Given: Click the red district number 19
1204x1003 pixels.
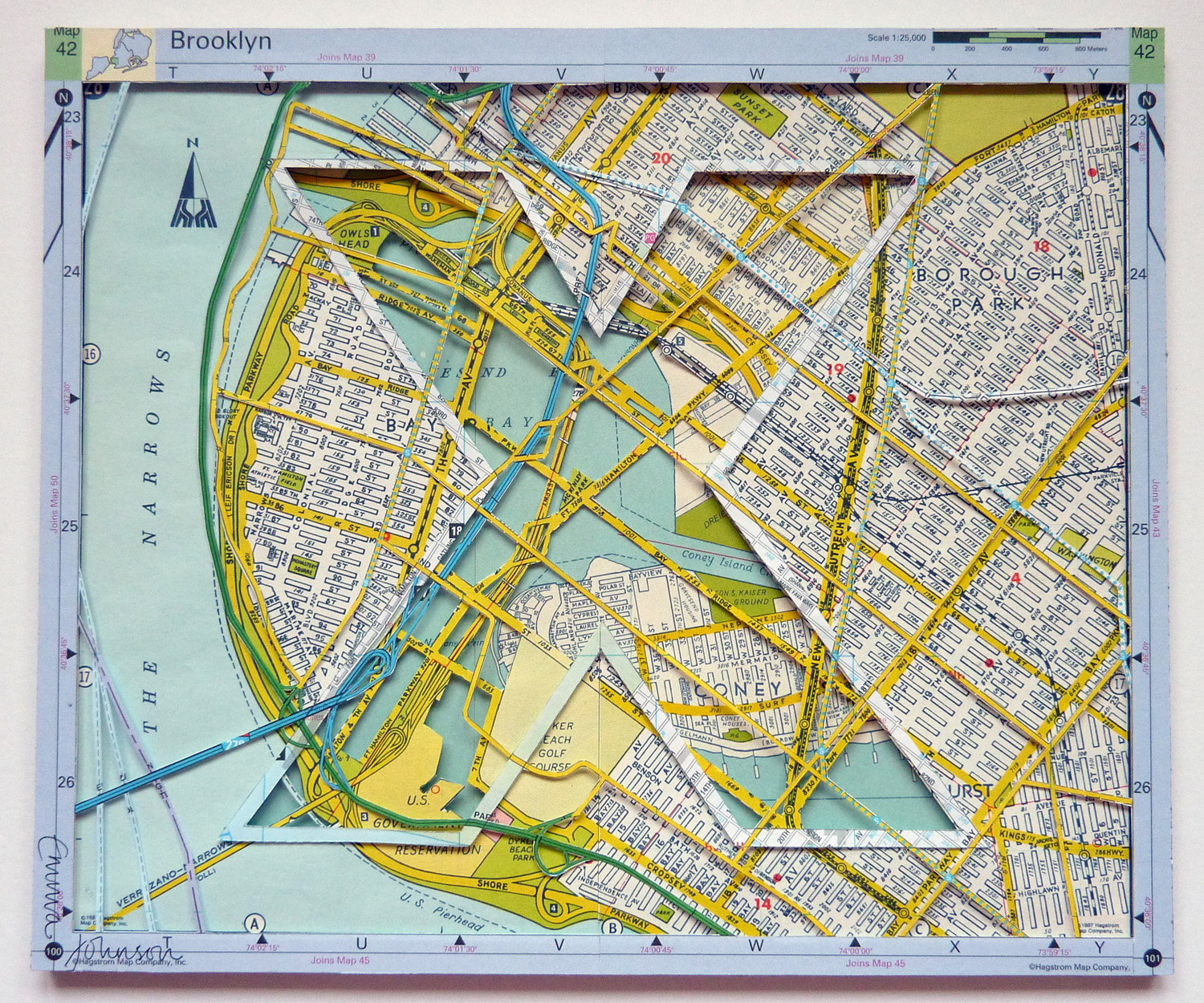Looking at the screenshot, I should (835, 370).
